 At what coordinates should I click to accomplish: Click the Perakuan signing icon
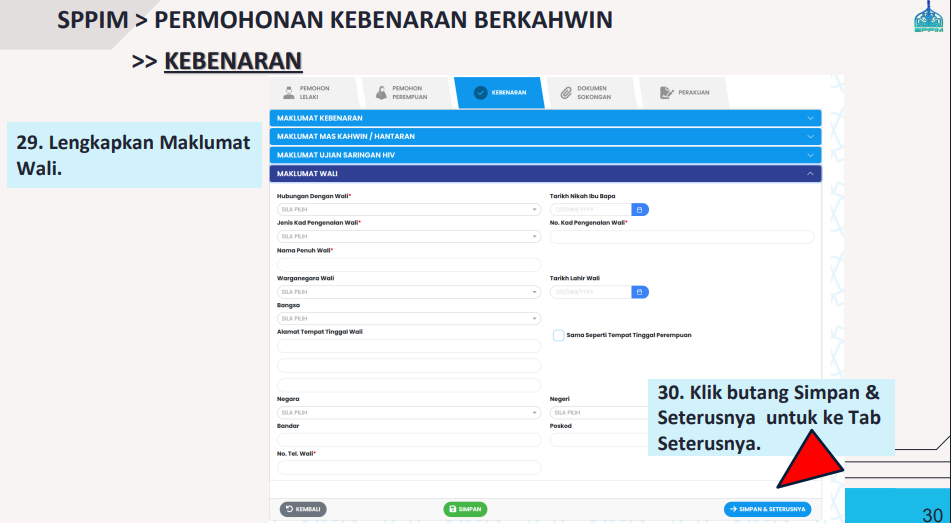[666, 93]
